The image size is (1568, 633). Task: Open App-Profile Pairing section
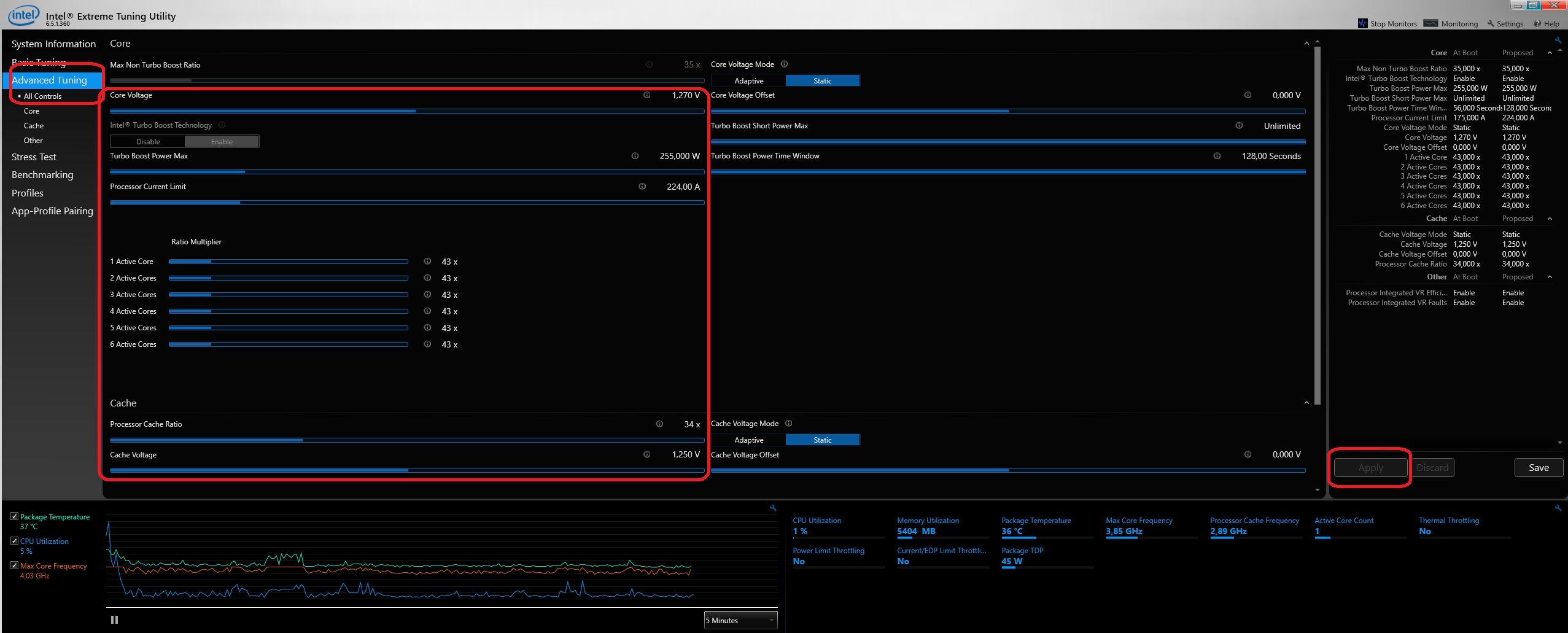52,211
